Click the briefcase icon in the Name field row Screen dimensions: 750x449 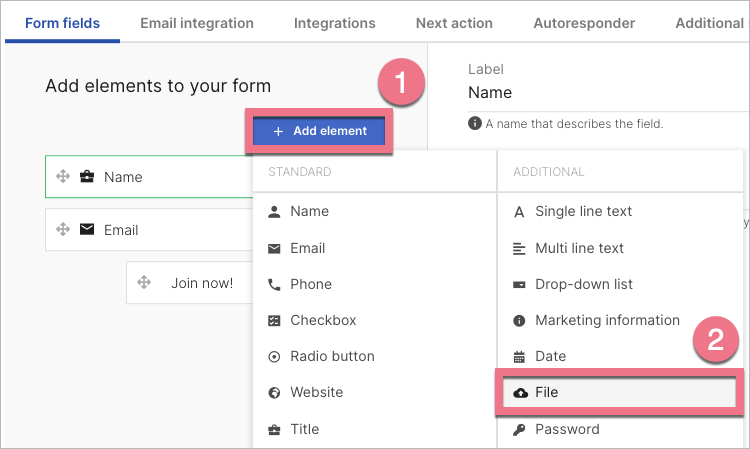[87, 177]
